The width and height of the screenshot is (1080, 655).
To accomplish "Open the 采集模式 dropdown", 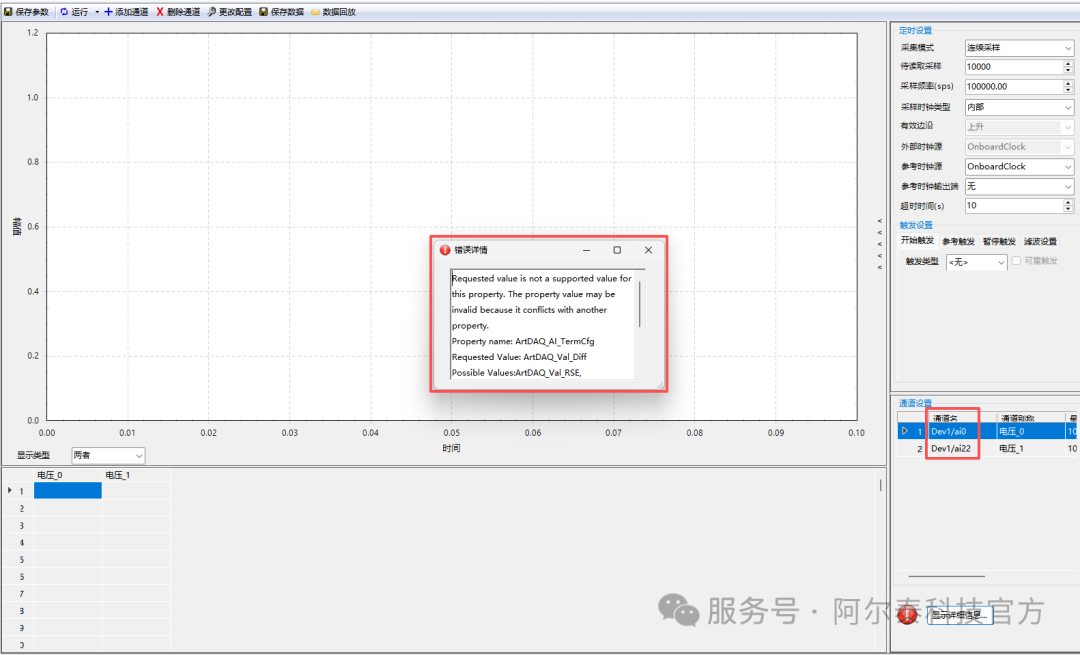I will coord(1019,48).
